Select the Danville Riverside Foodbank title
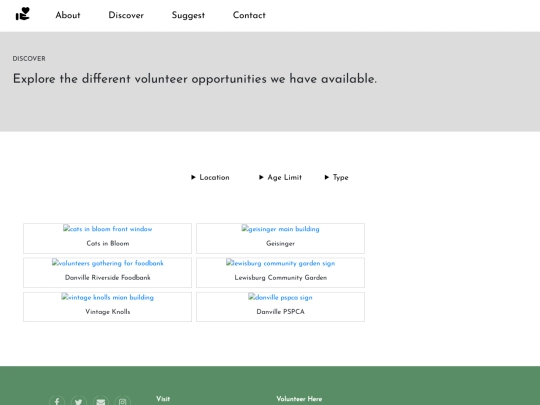 107,278
